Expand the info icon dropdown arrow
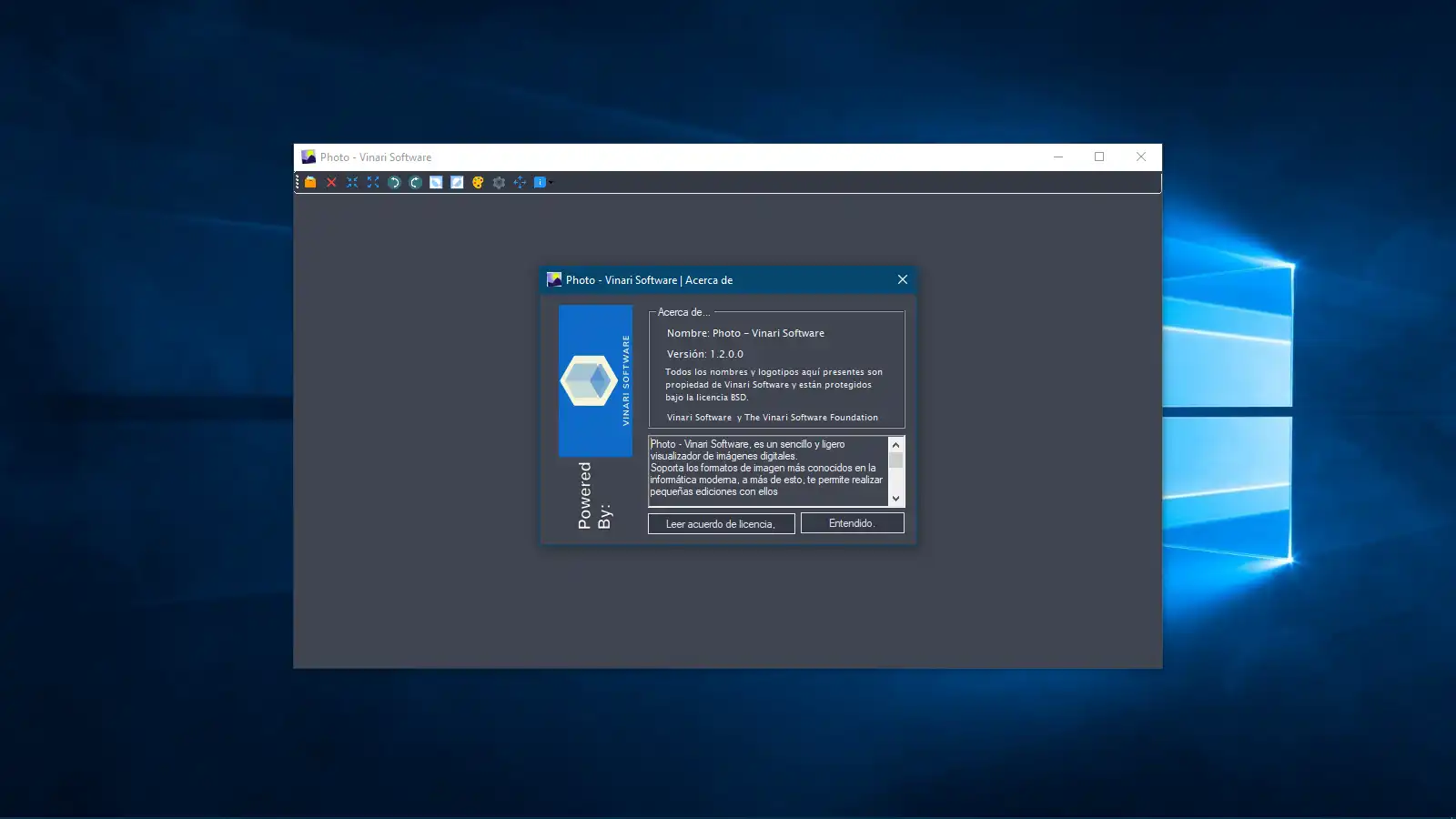The height and width of the screenshot is (819, 1456). click(551, 182)
